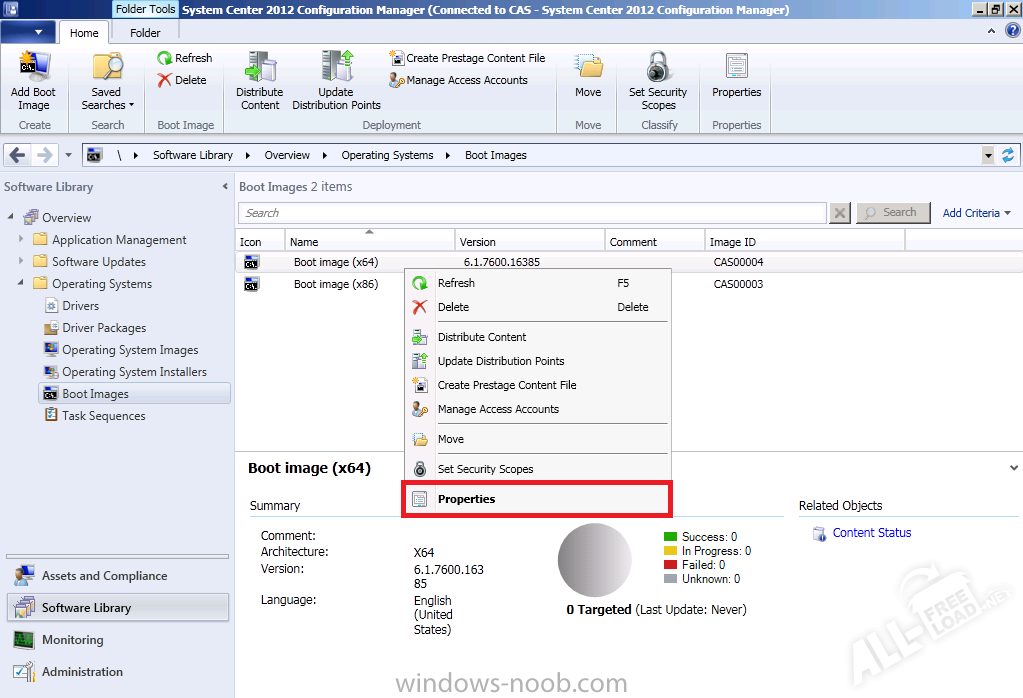
Task: Click the Search button
Action: click(891, 213)
